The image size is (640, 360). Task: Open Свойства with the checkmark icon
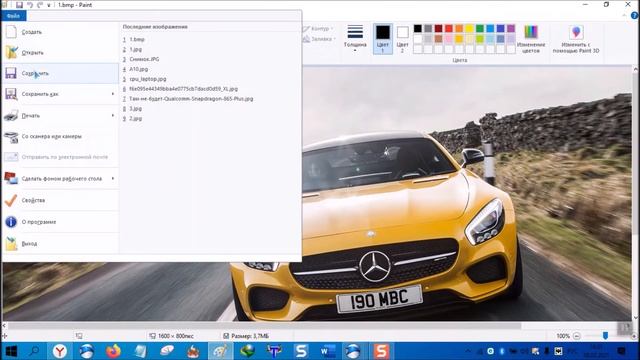click(x=60, y=200)
